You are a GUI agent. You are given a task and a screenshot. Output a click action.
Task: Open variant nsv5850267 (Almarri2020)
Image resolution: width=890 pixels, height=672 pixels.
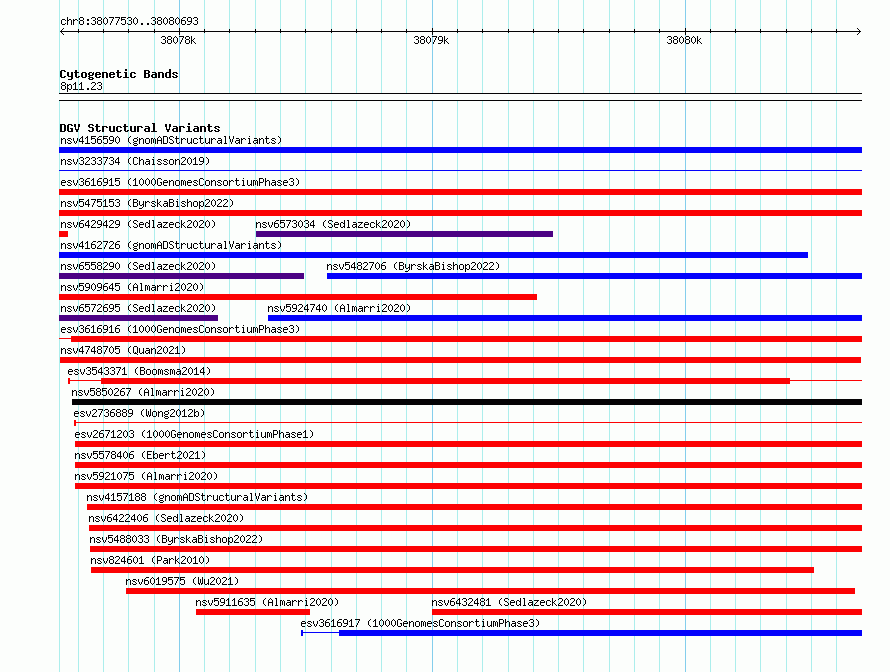pyautogui.click(x=143, y=392)
